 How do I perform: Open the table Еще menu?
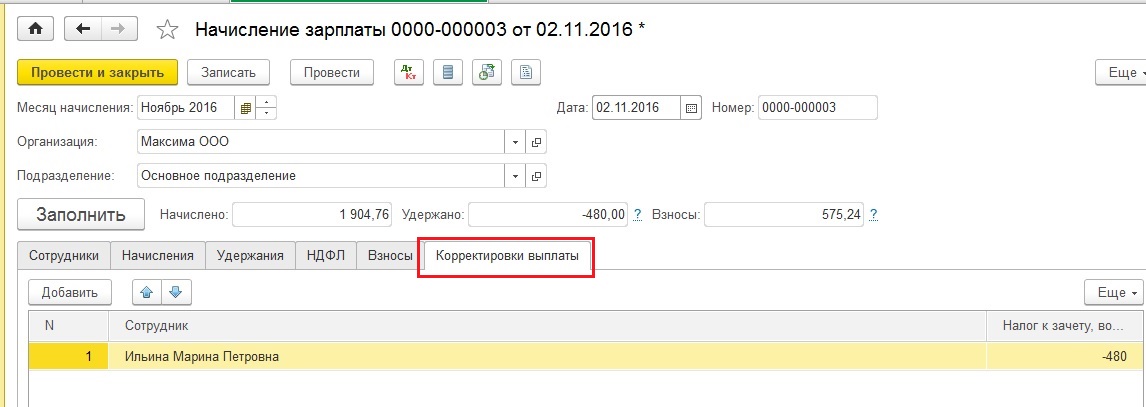tap(1115, 292)
